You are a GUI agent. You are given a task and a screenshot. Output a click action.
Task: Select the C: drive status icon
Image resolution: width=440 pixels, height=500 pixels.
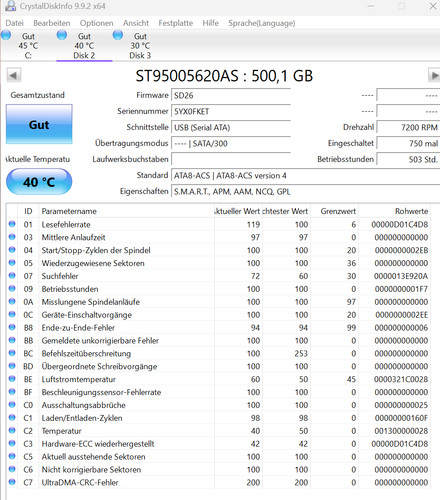6,35
